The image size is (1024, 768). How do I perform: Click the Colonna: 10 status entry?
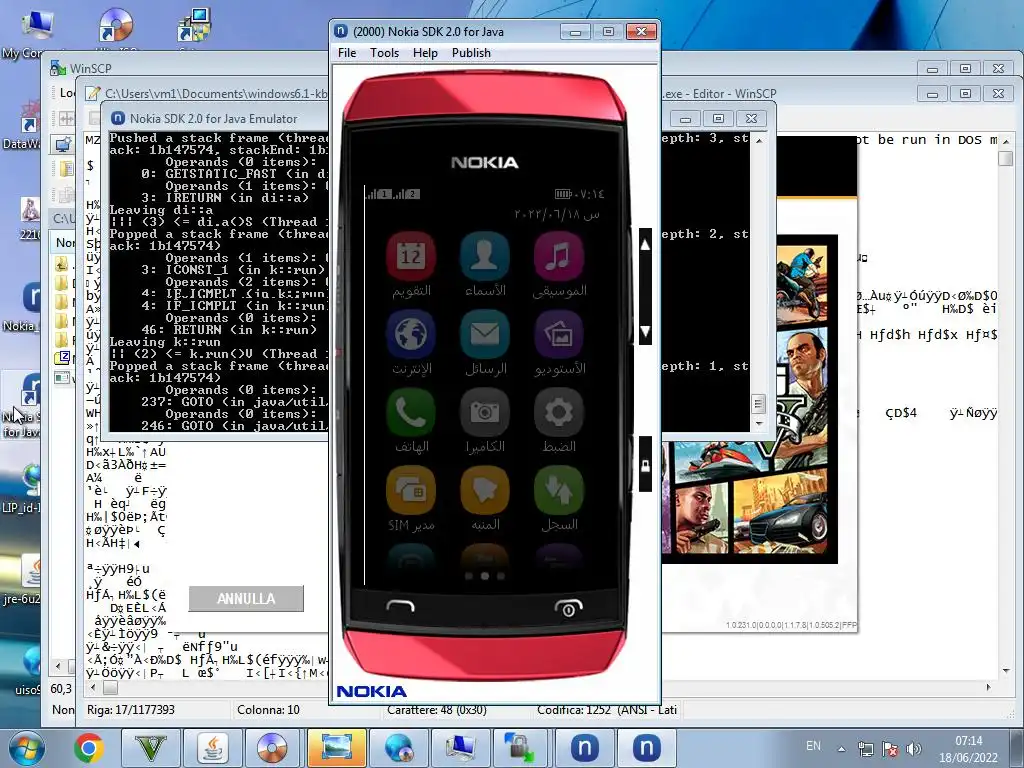[x=268, y=710]
